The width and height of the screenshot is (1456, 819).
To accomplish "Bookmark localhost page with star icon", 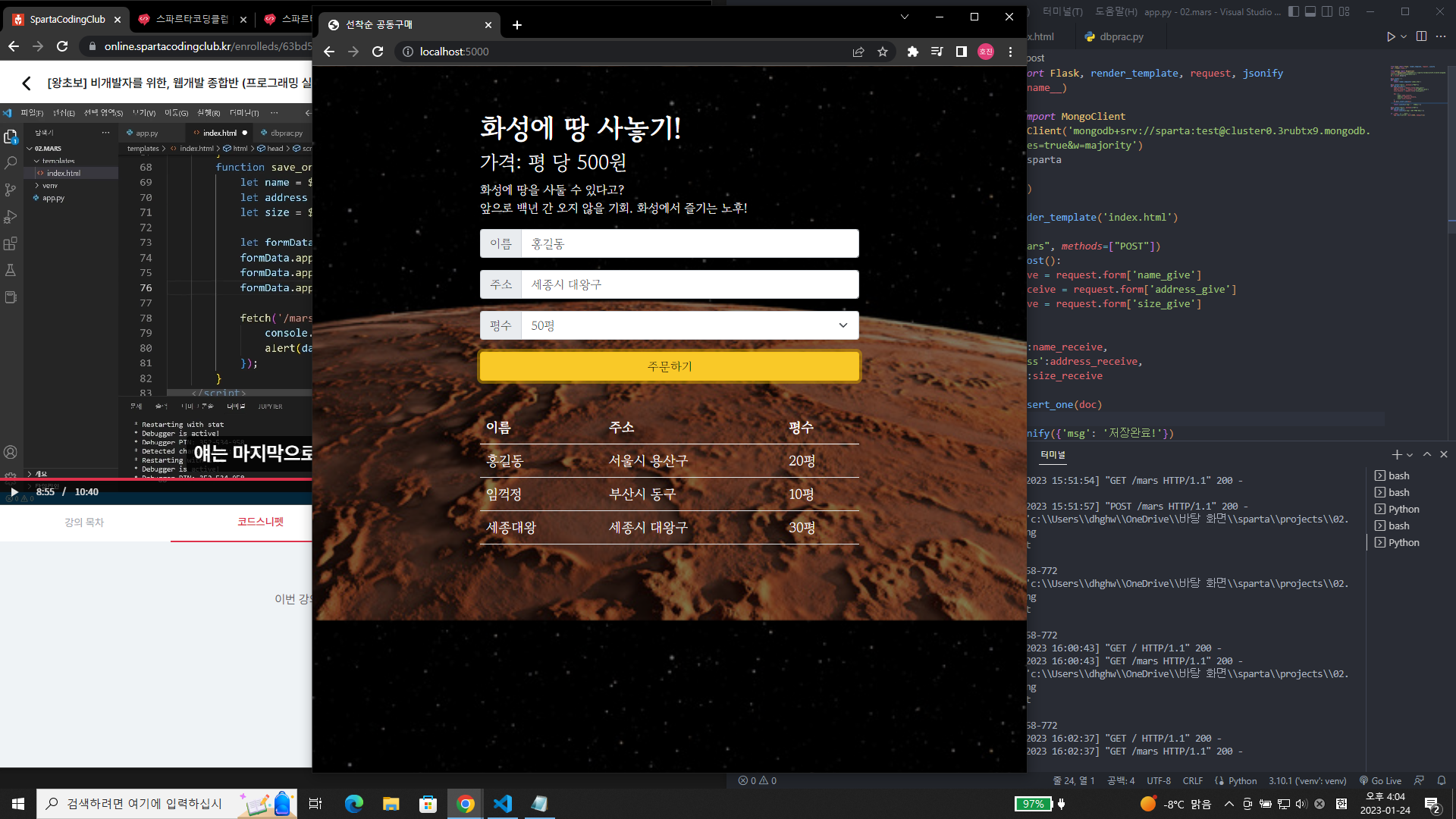I will coord(883,52).
